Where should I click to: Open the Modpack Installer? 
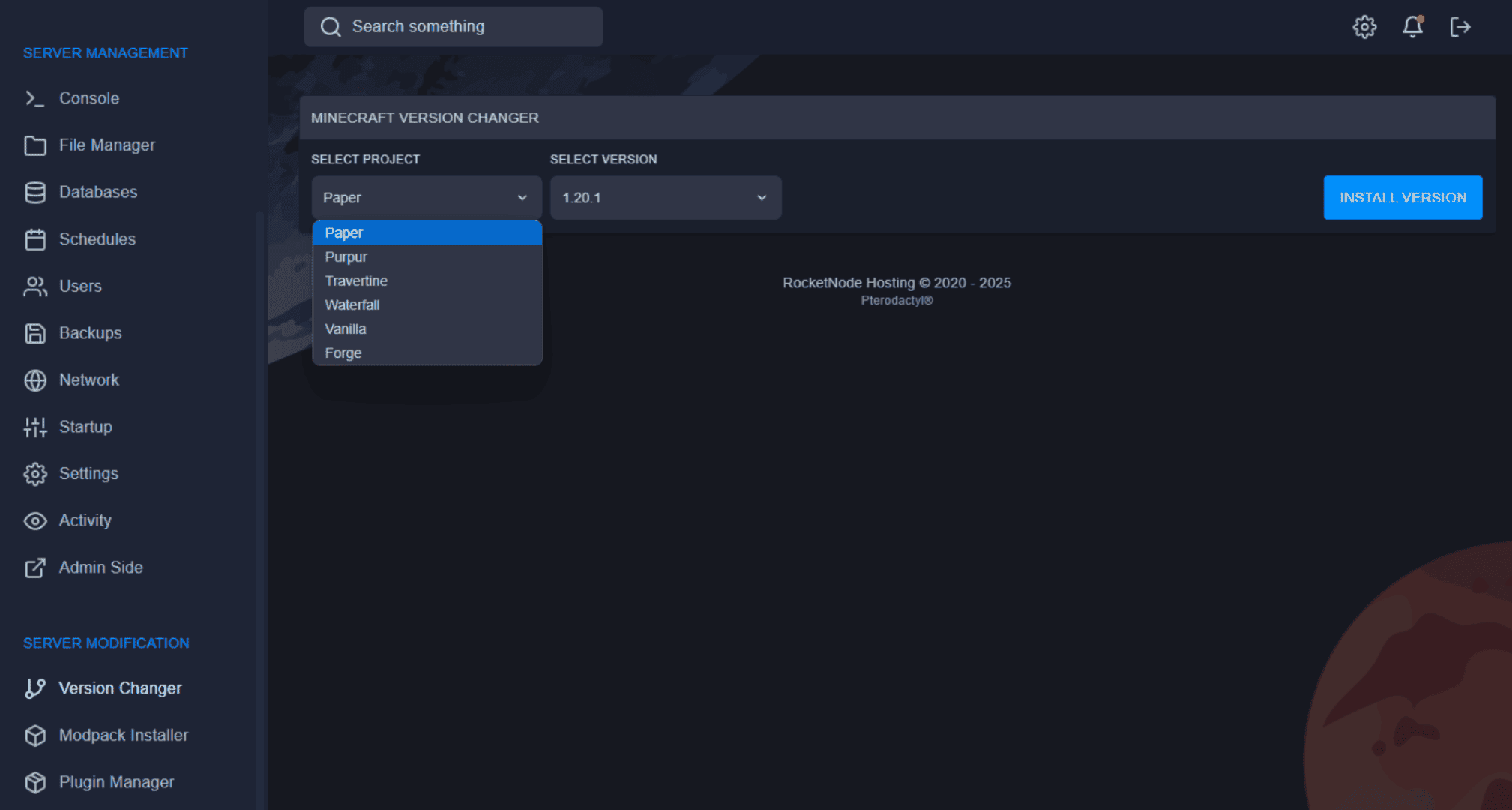(124, 735)
